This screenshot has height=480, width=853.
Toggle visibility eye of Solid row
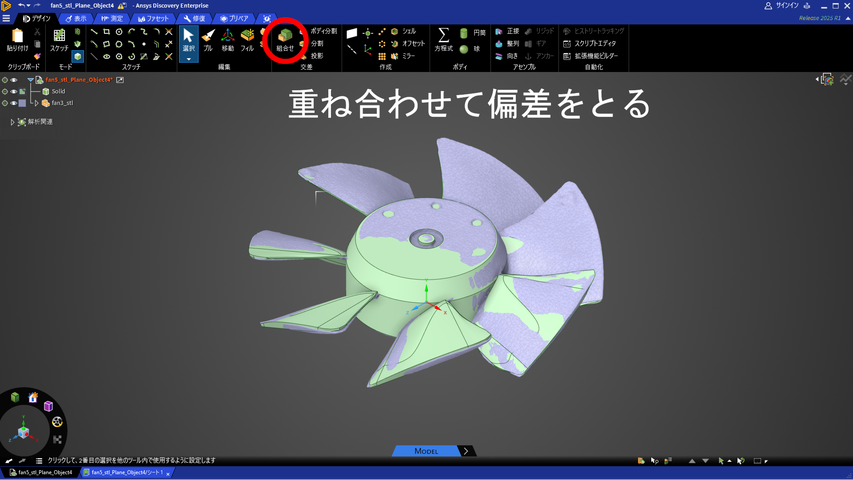pyautogui.click(x=14, y=91)
